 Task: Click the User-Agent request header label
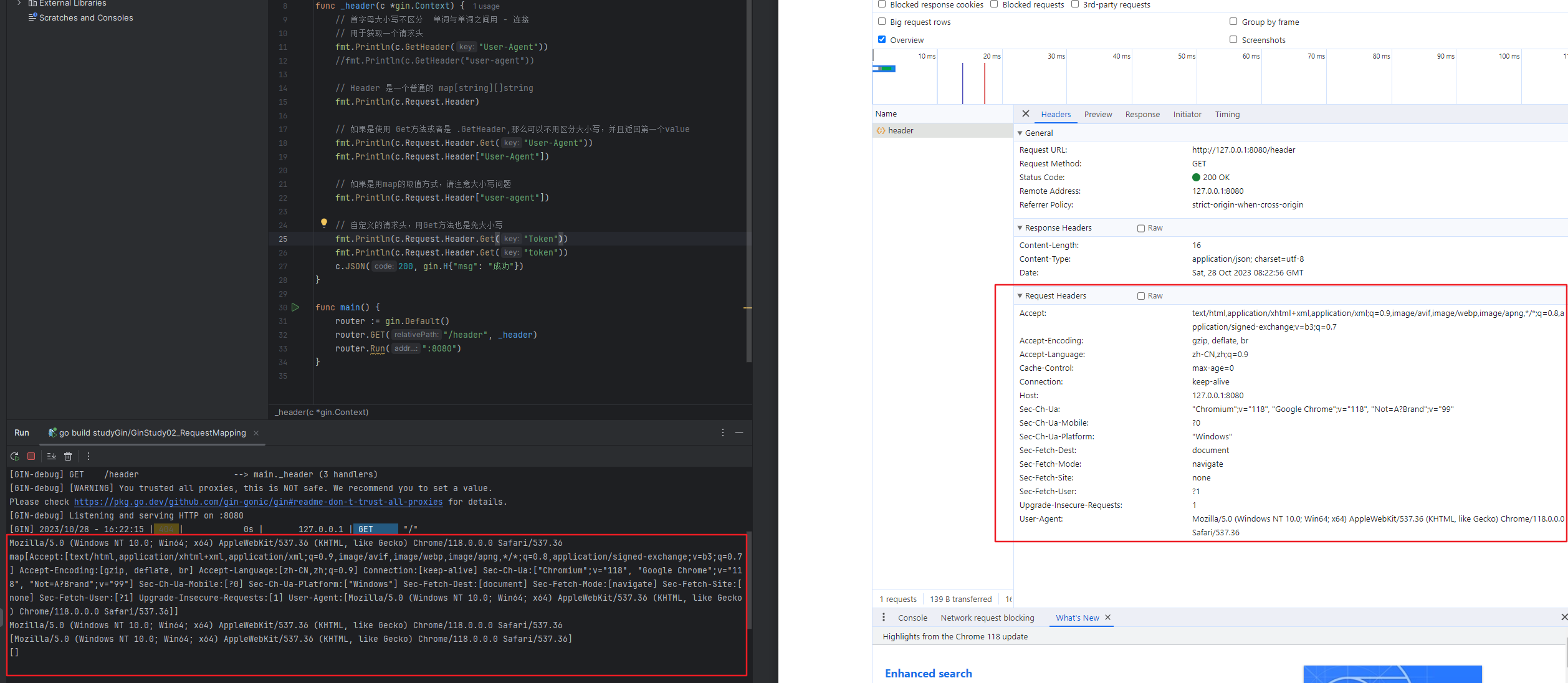click(1041, 519)
